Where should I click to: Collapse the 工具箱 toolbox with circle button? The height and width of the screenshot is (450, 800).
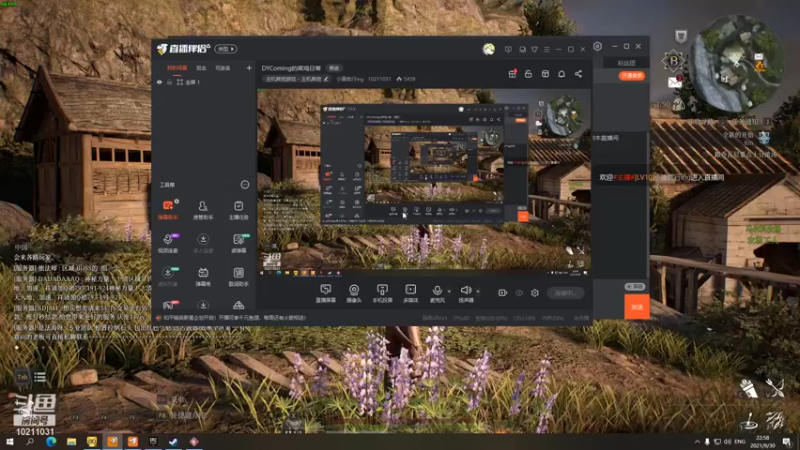click(245, 185)
